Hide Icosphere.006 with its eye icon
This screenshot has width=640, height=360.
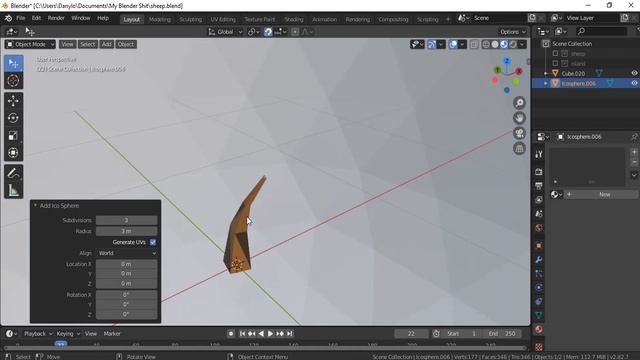pyautogui.click(x=634, y=83)
